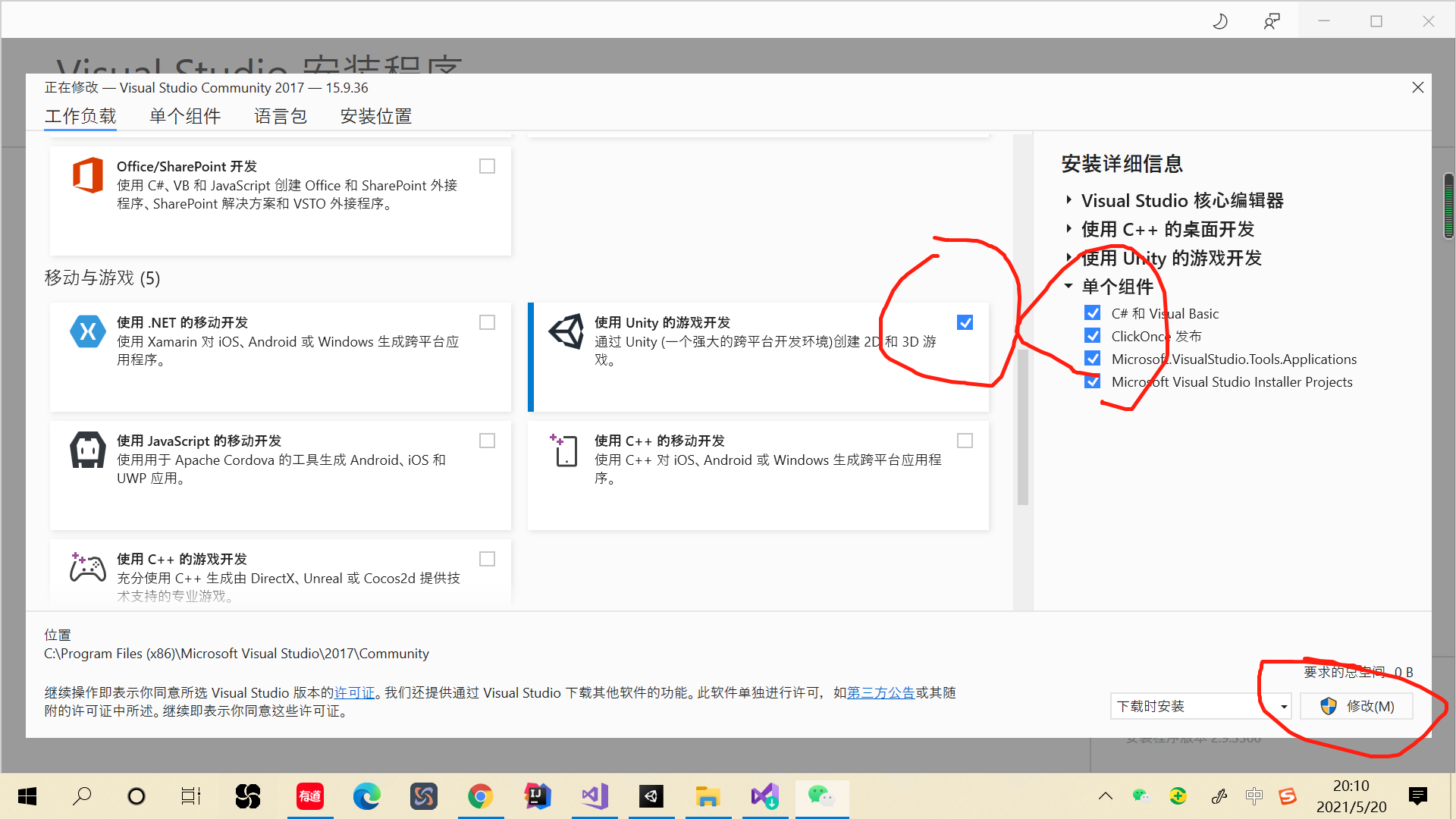The image size is (1456, 819).
Task: Enable the 使用 C++ 的移动开发 workload
Action: click(965, 440)
